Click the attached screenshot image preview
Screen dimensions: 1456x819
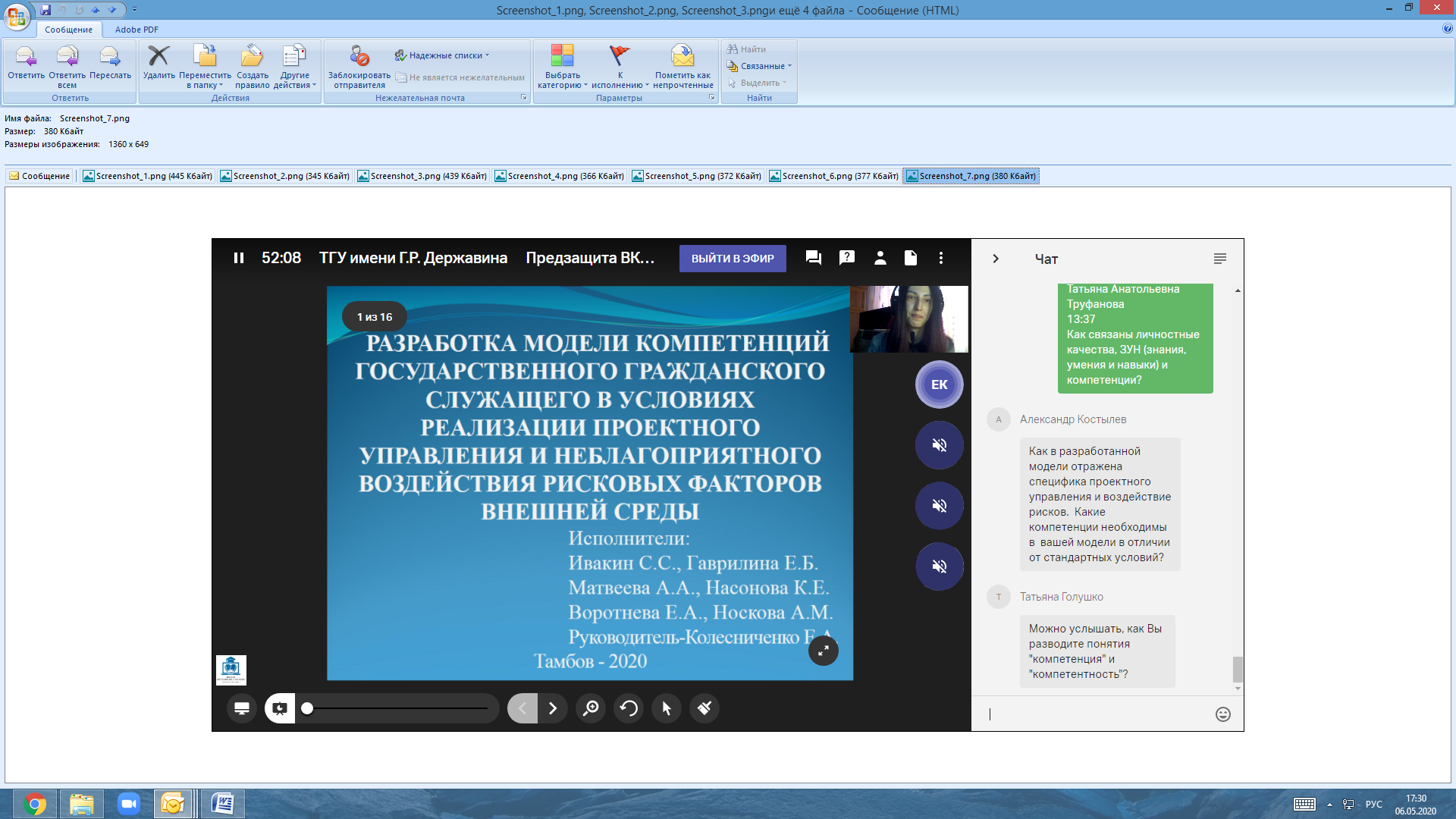click(727, 485)
